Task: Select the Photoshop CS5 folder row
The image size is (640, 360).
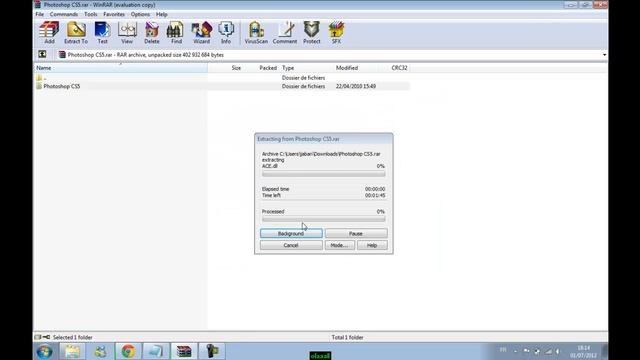Action: click(x=222, y=86)
